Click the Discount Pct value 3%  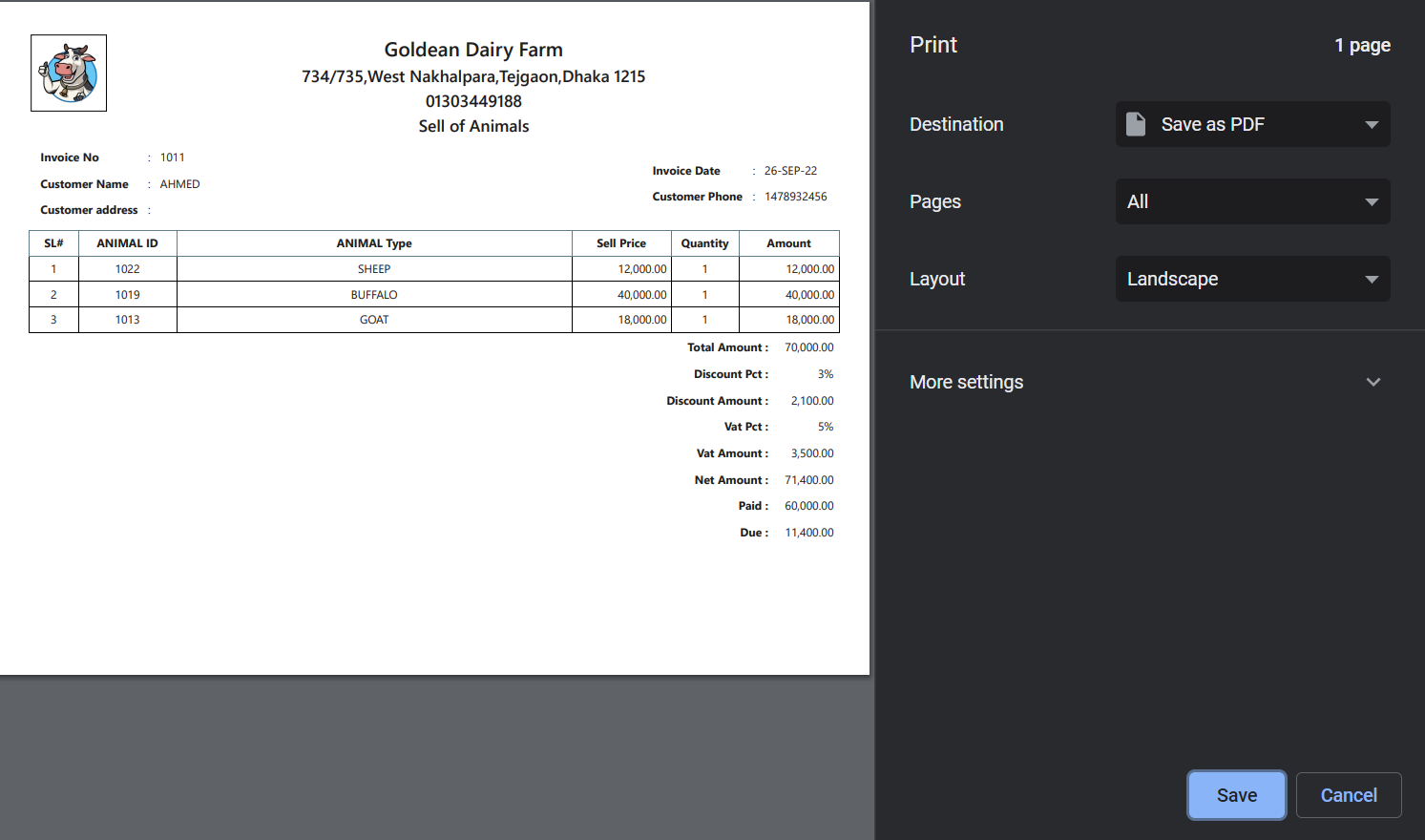click(826, 374)
